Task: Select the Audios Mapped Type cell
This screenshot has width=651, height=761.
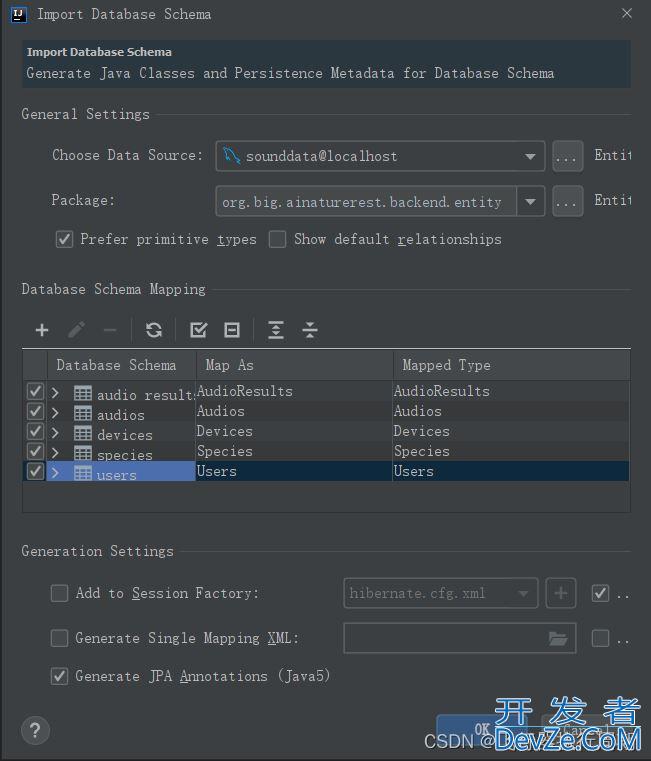Action: pos(511,411)
